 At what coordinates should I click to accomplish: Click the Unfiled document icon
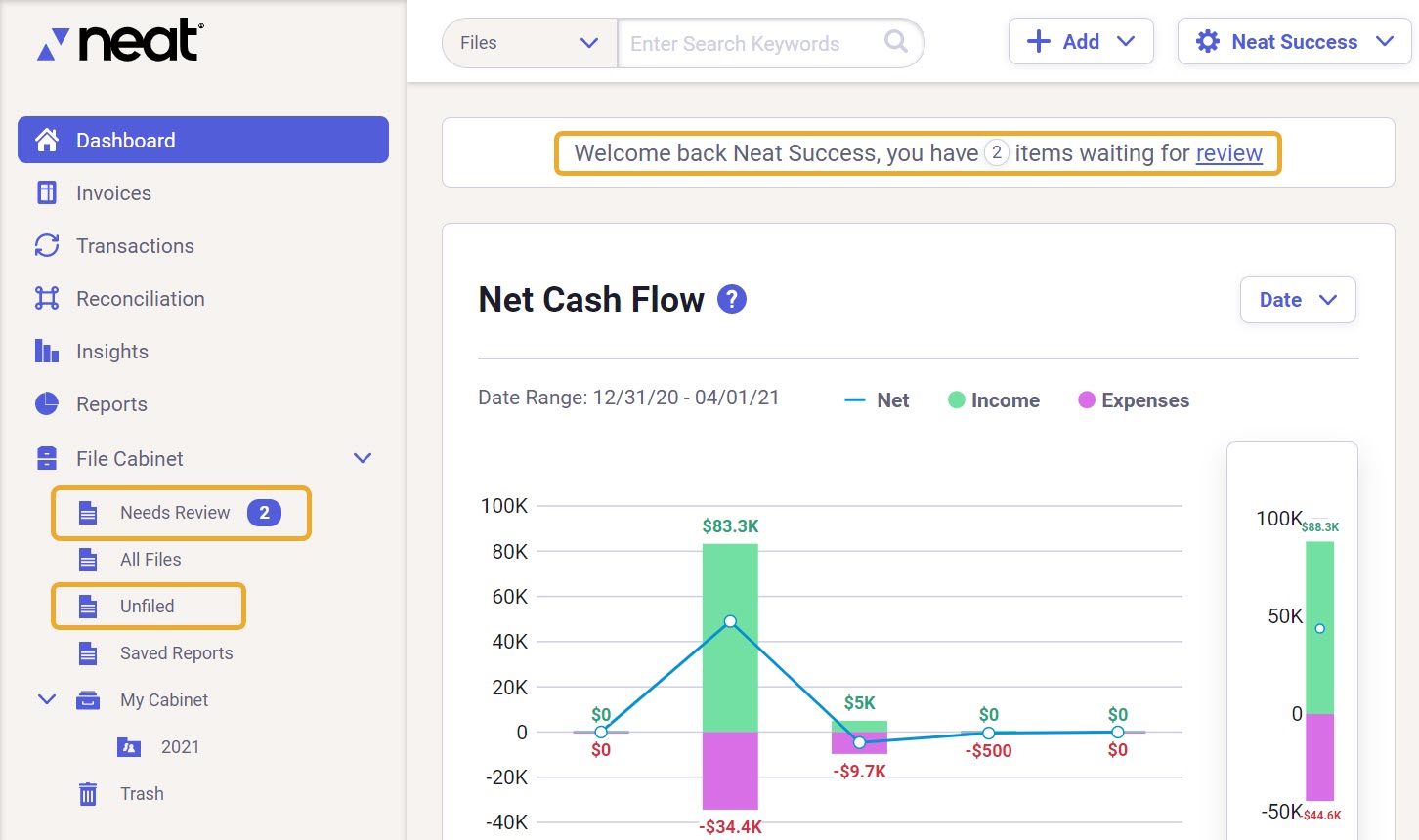pos(88,607)
